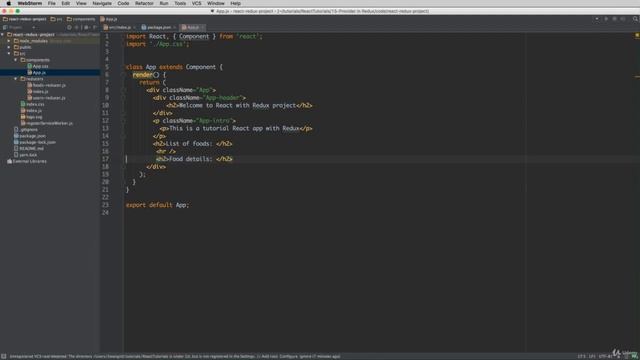Image resolution: width=640 pixels, height=360 pixels.
Task: Select App.js in the project tree
Action: 36,73
